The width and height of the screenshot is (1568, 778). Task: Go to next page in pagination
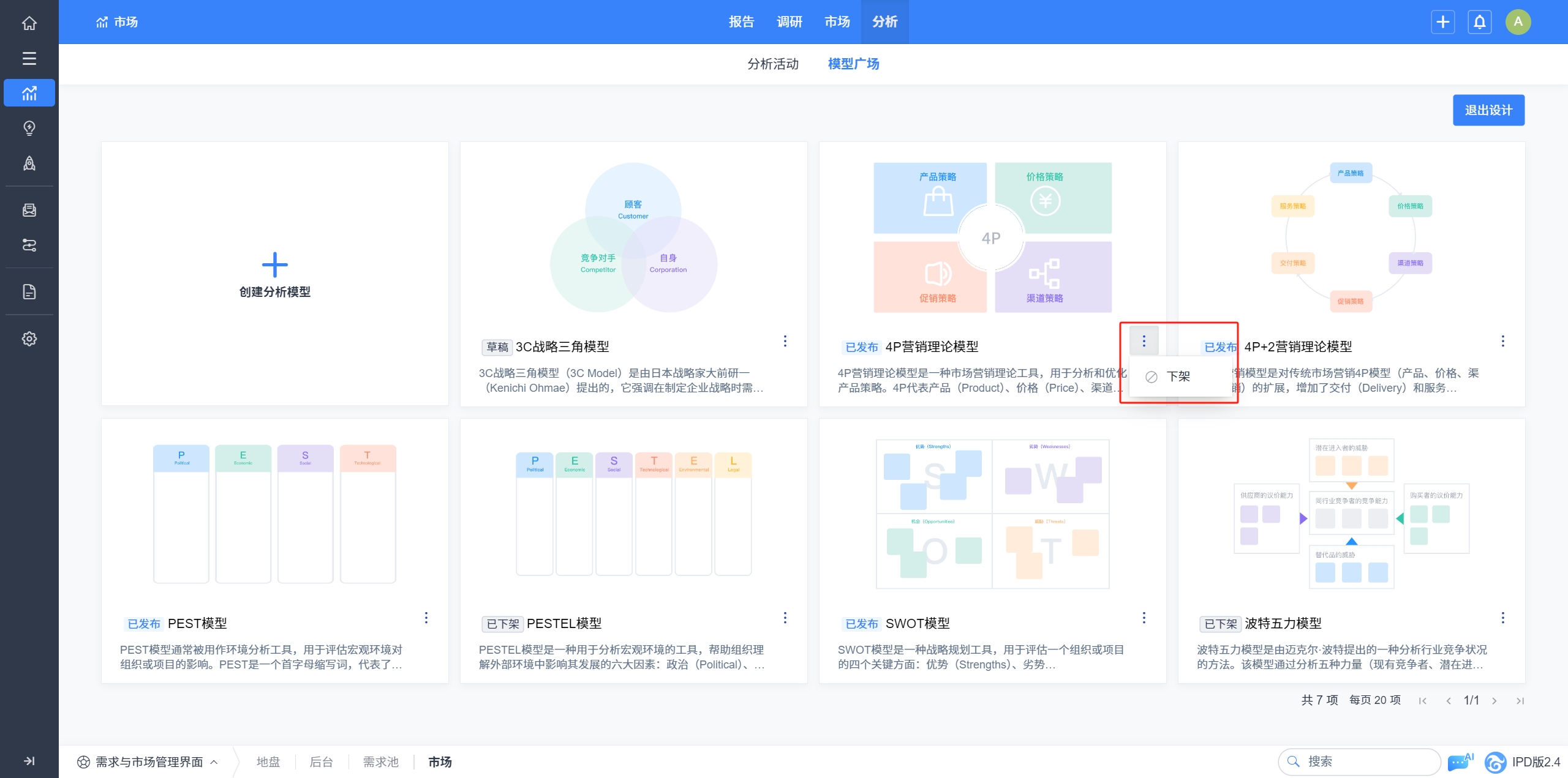pos(1494,701)
